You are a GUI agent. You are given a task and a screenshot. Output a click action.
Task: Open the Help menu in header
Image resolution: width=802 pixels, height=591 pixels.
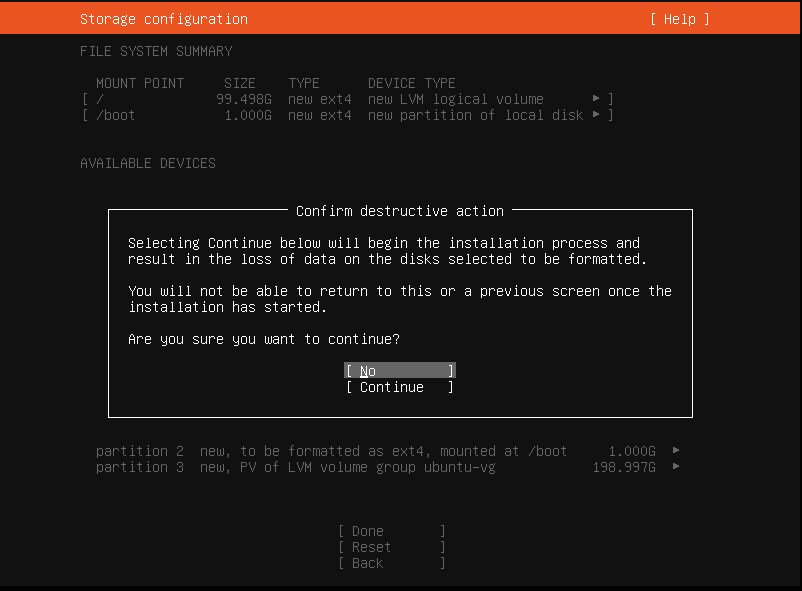pyautogui.click(x=679, y=19)
